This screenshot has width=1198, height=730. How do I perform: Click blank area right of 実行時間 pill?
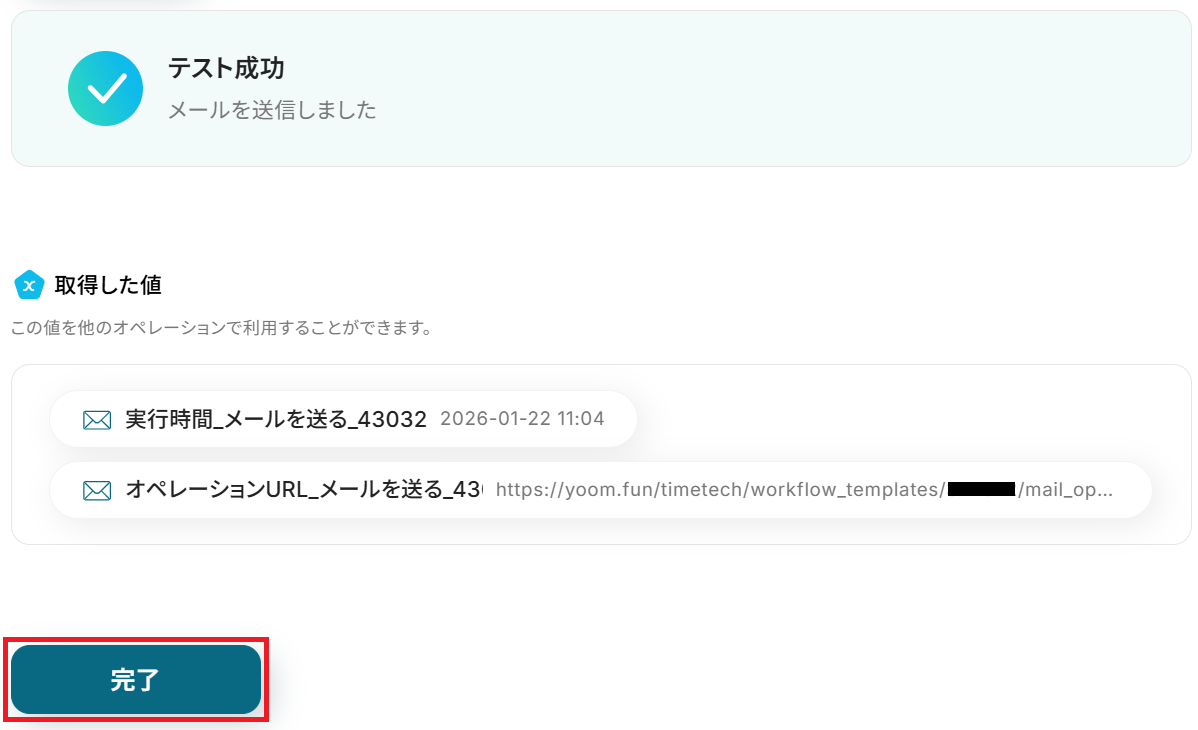pos(902,419)
